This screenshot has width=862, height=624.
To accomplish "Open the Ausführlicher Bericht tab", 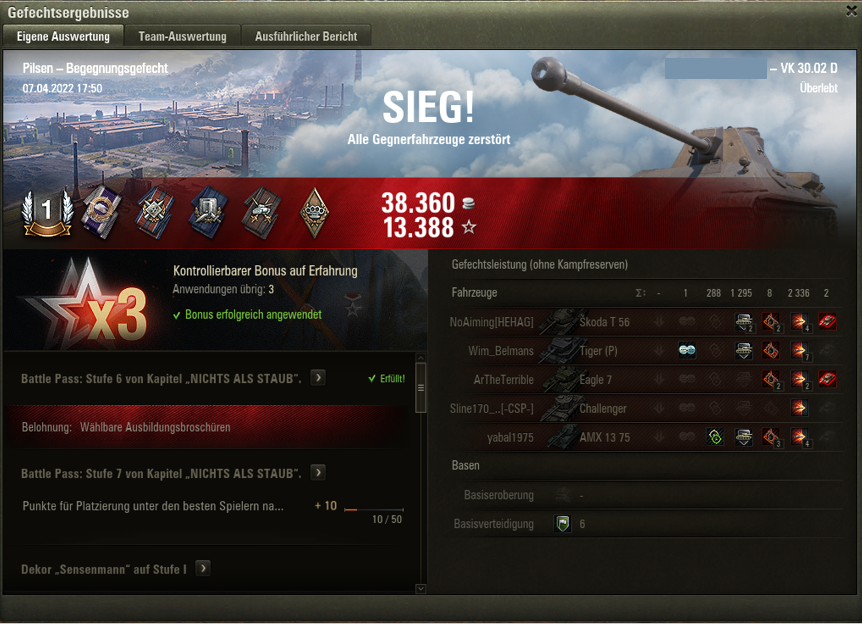I will tap(306, 36).
